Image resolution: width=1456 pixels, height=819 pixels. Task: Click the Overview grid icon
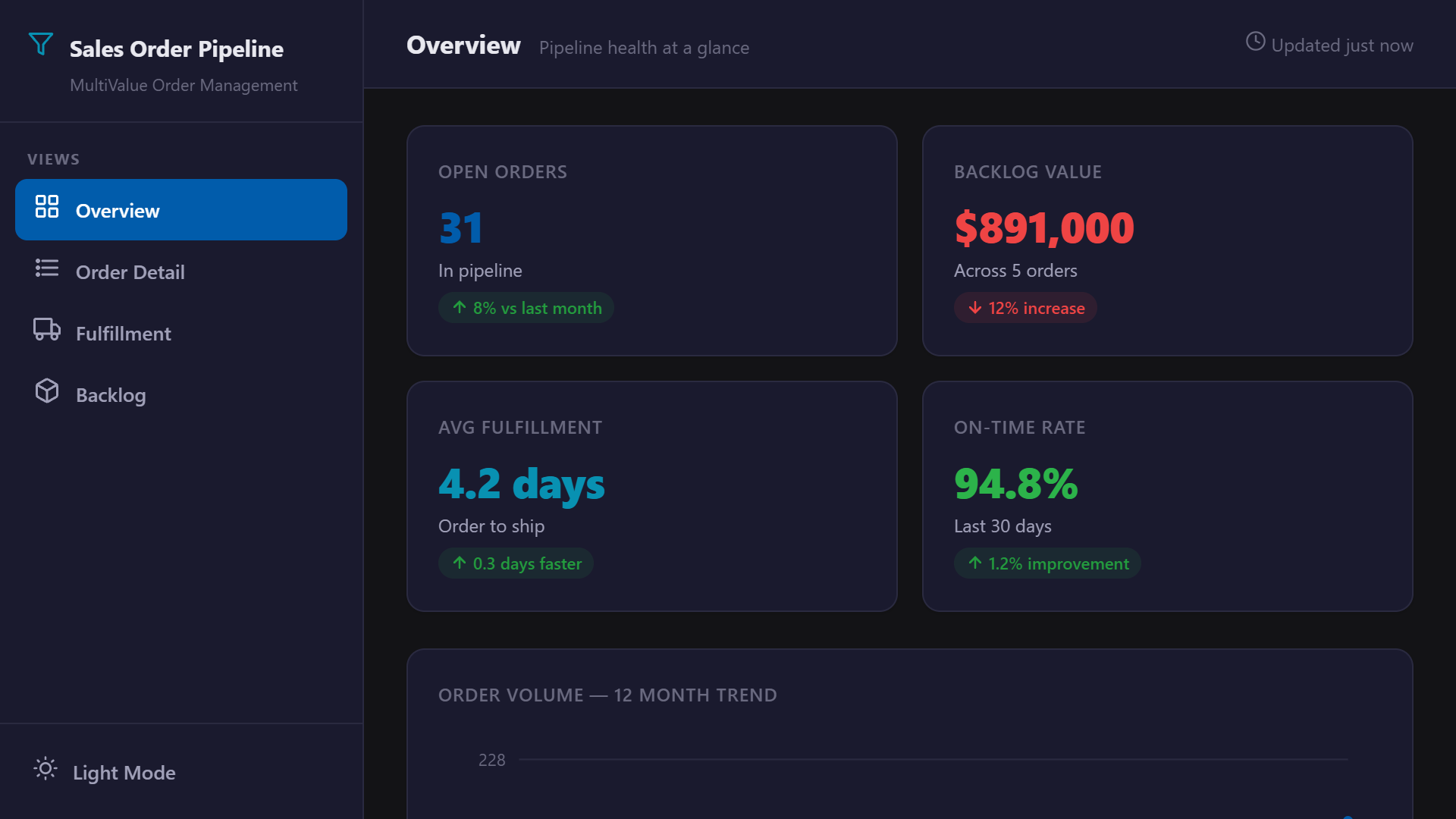(x=47, y=206)
